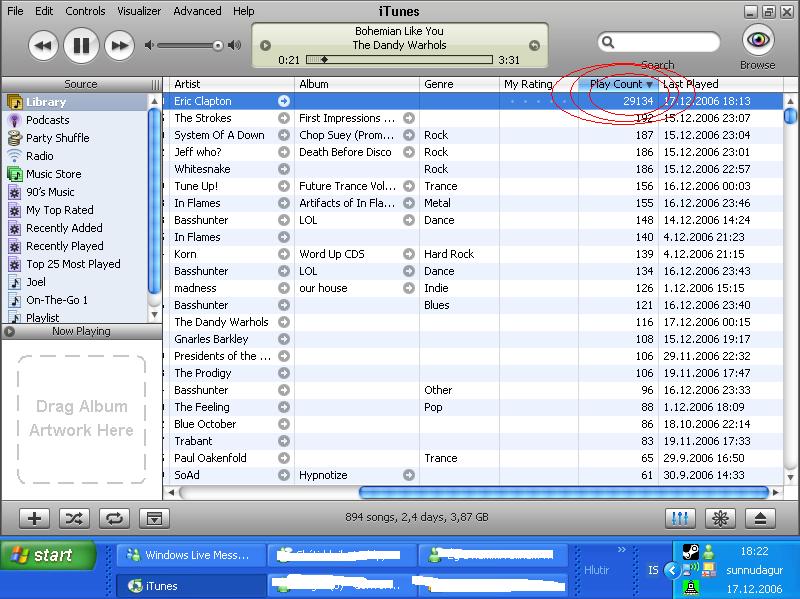
Task: Switch to Windows Live Messenger taskbar button
Action: click(191, 555)
